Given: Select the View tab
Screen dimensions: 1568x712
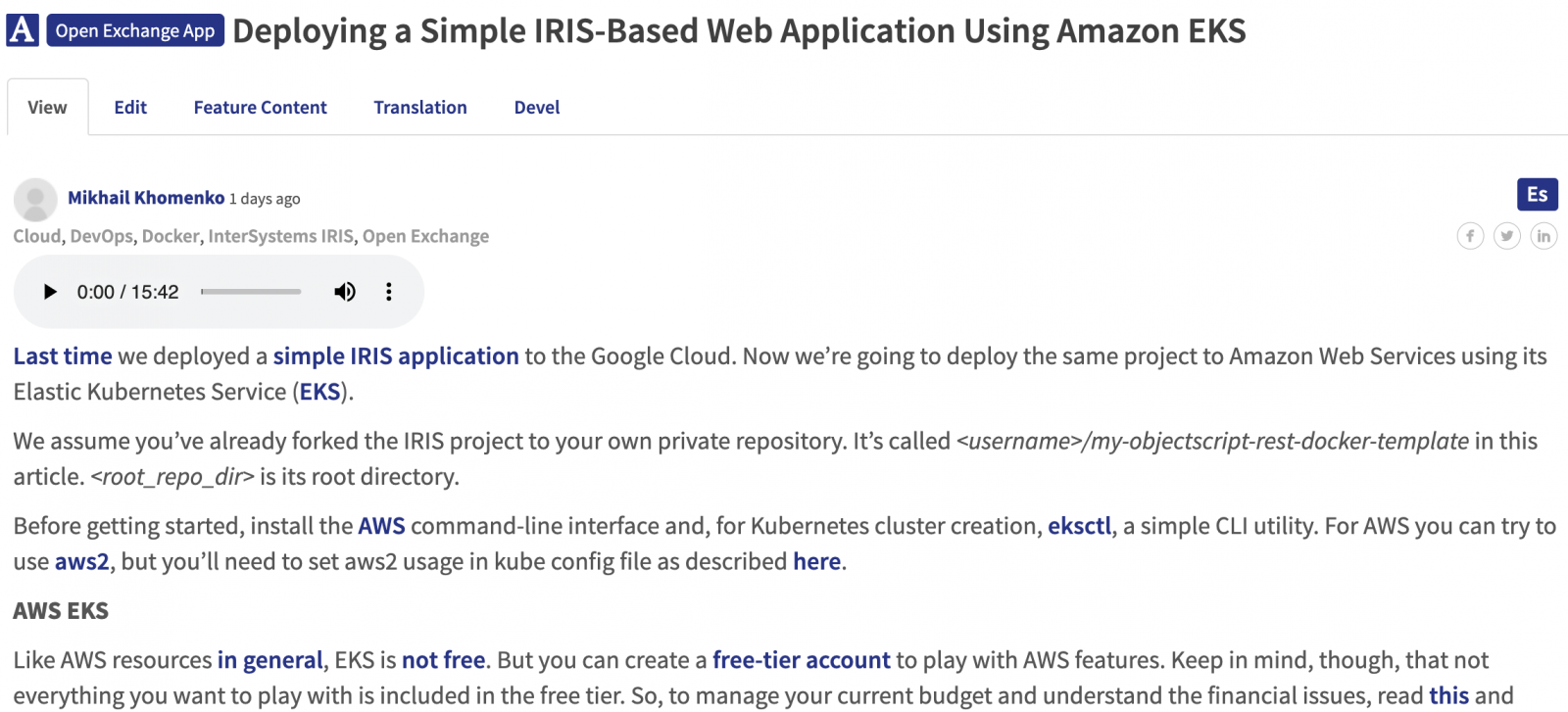Looking at the screenshot, I should pos(47,107).
